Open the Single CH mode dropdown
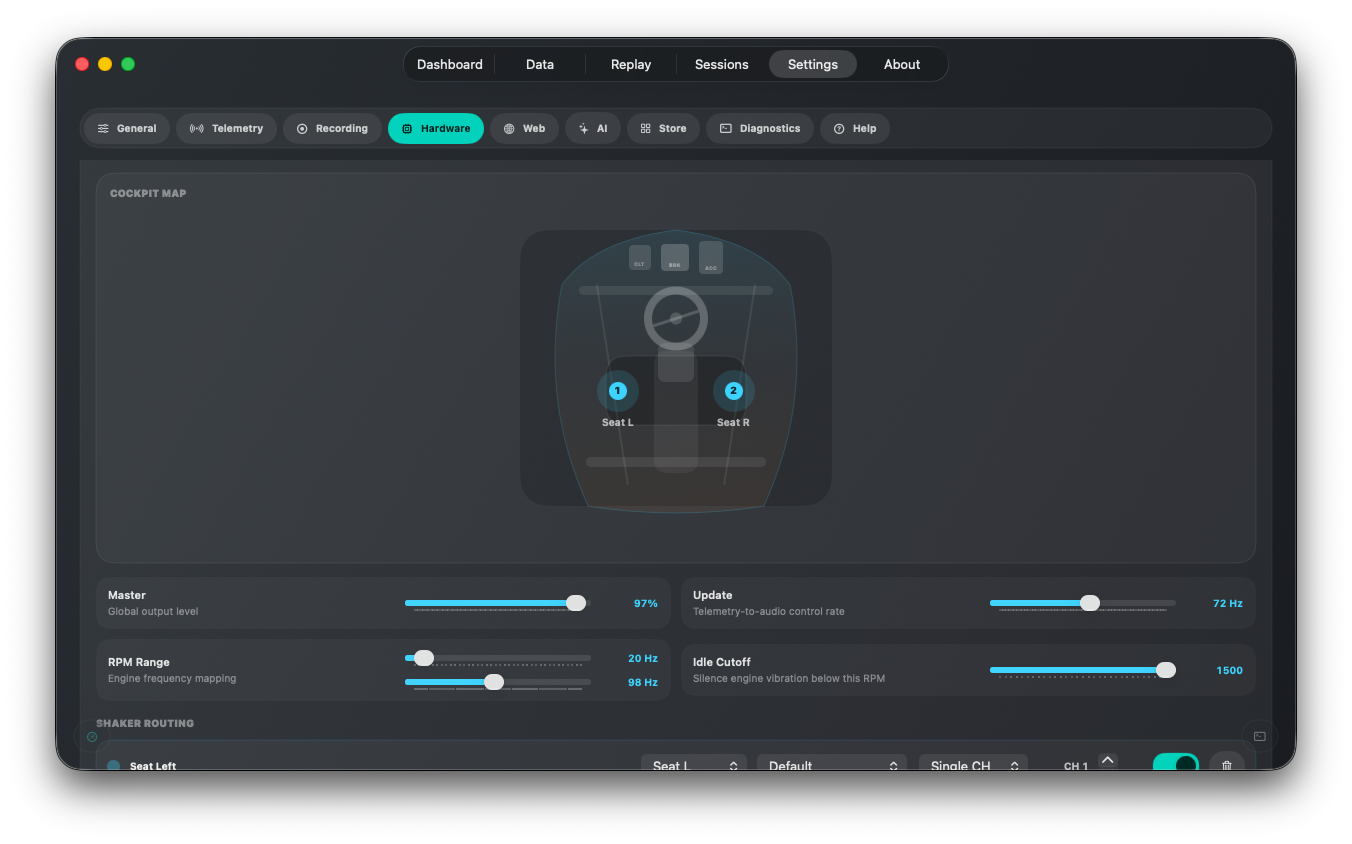This screenshot has height=844, width=1352. 973,765
